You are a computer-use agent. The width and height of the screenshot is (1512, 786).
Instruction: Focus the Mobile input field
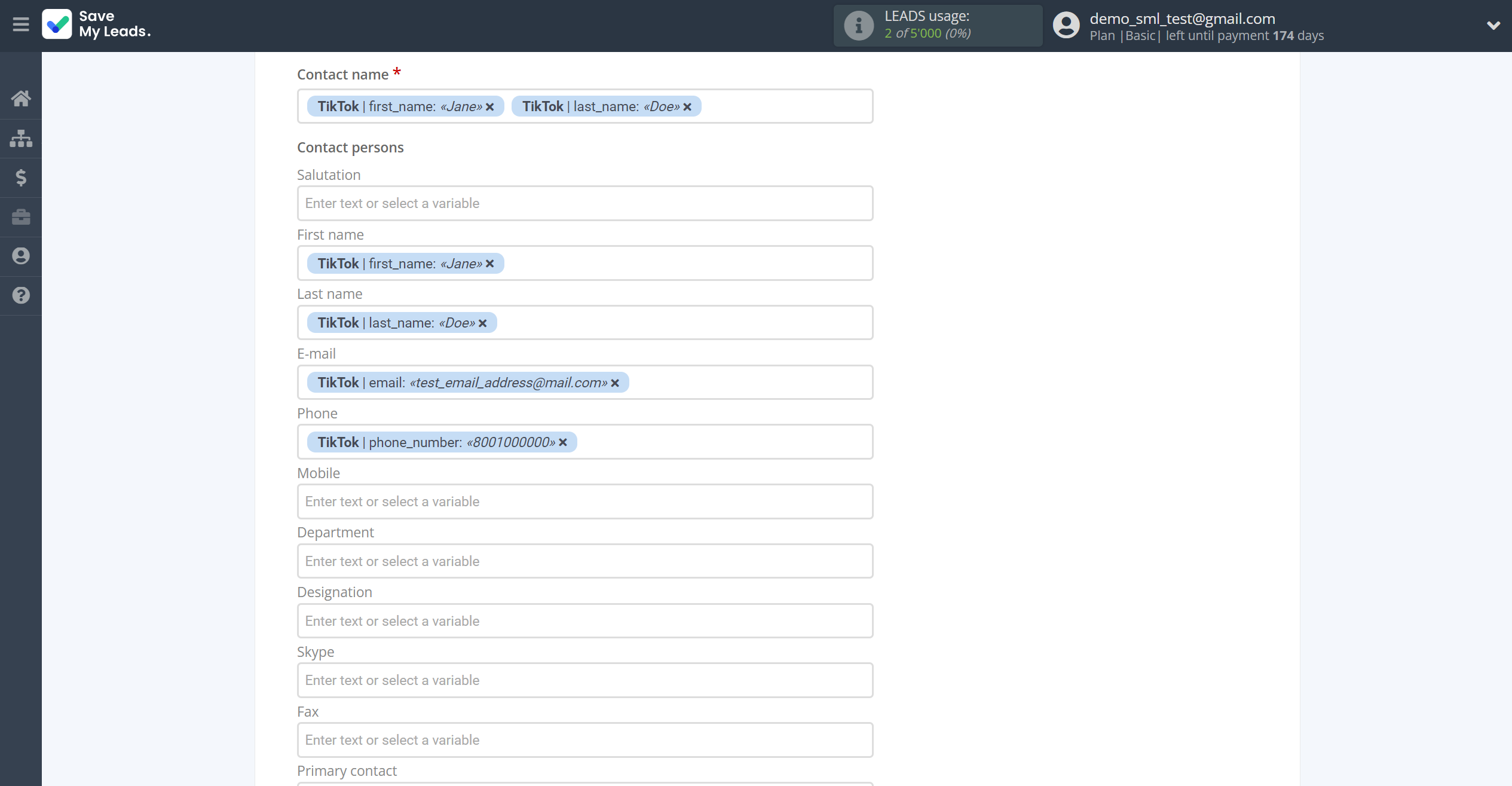[585, 501]
